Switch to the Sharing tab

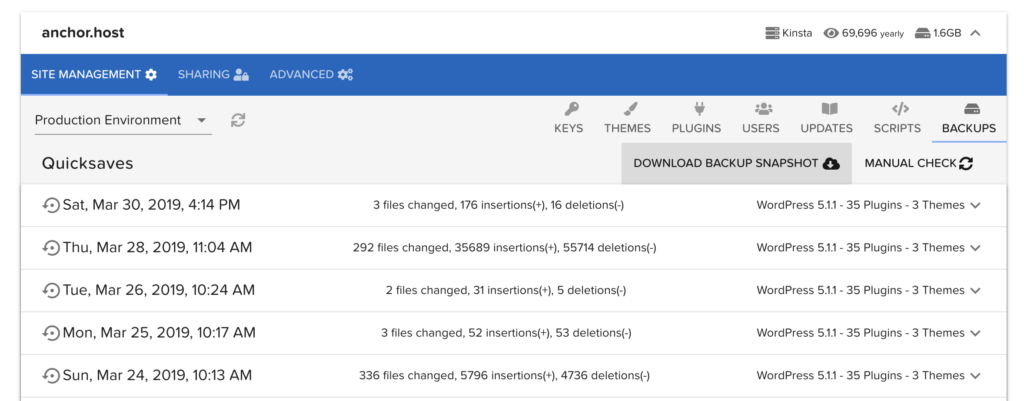tap(213, 74)
